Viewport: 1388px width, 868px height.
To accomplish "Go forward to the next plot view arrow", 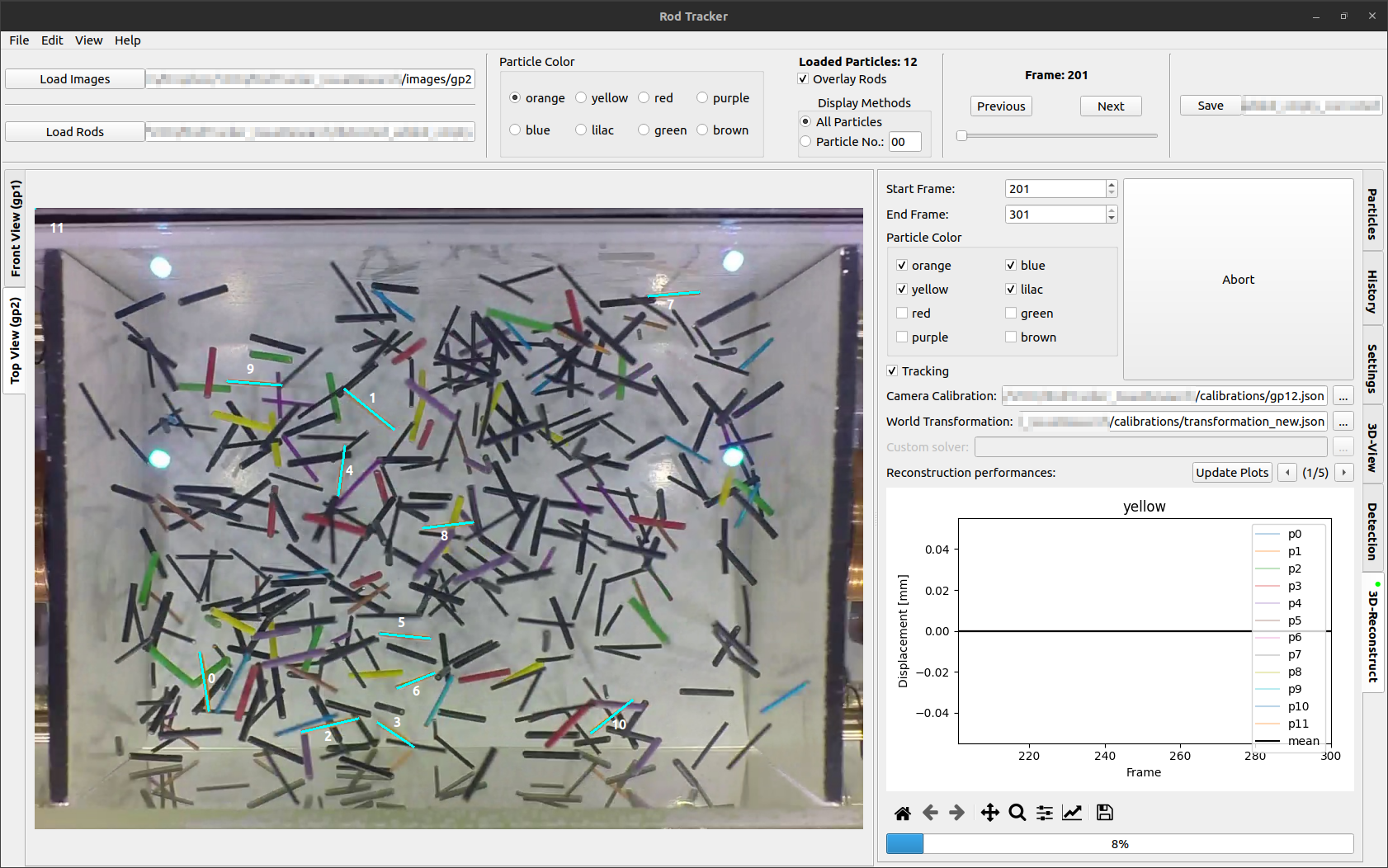I will coord(957,814).
